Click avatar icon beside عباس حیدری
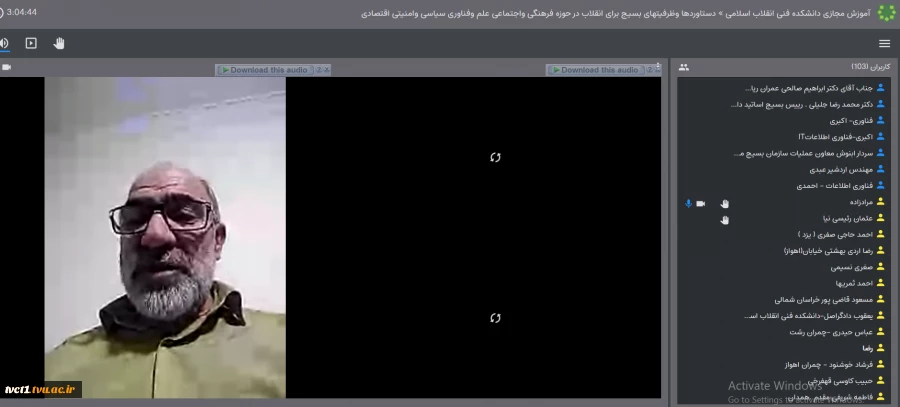Screen dimensions: 900x407 pos(880,332)
